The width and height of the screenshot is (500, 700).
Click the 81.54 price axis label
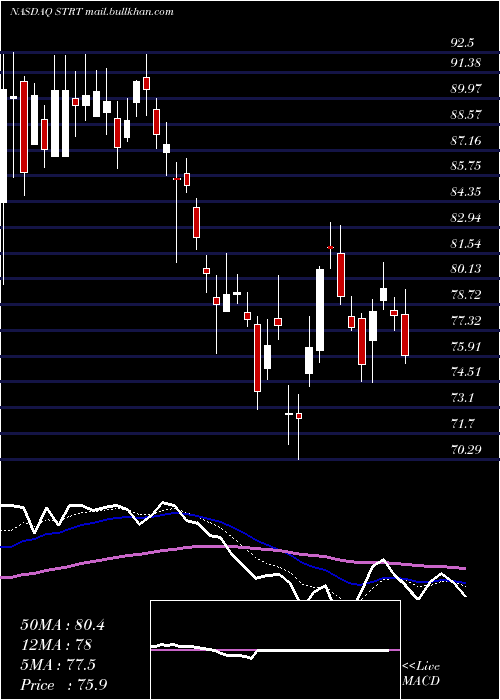click(x=465, y=244)
